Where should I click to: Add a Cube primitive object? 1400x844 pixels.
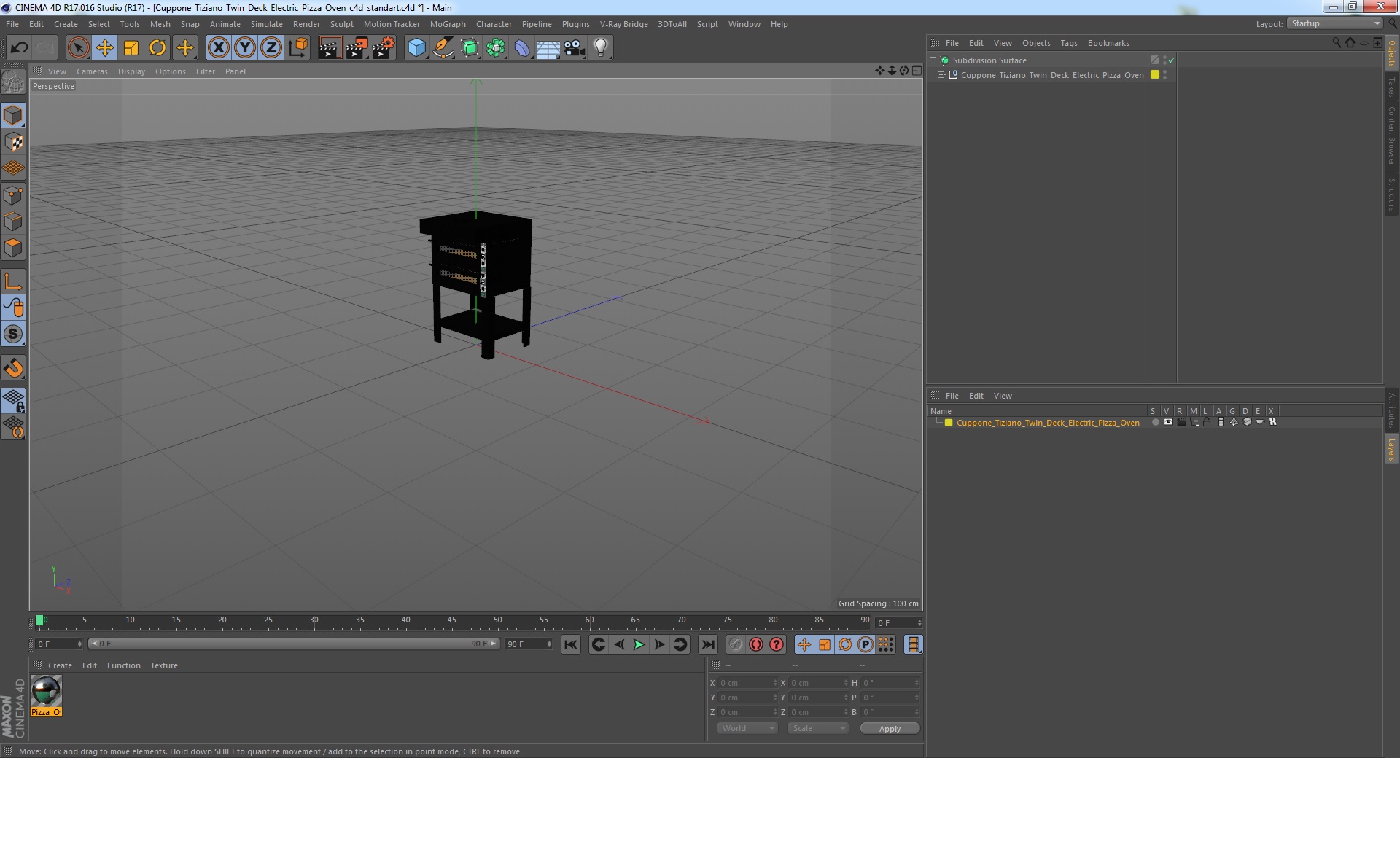point(416,48)
